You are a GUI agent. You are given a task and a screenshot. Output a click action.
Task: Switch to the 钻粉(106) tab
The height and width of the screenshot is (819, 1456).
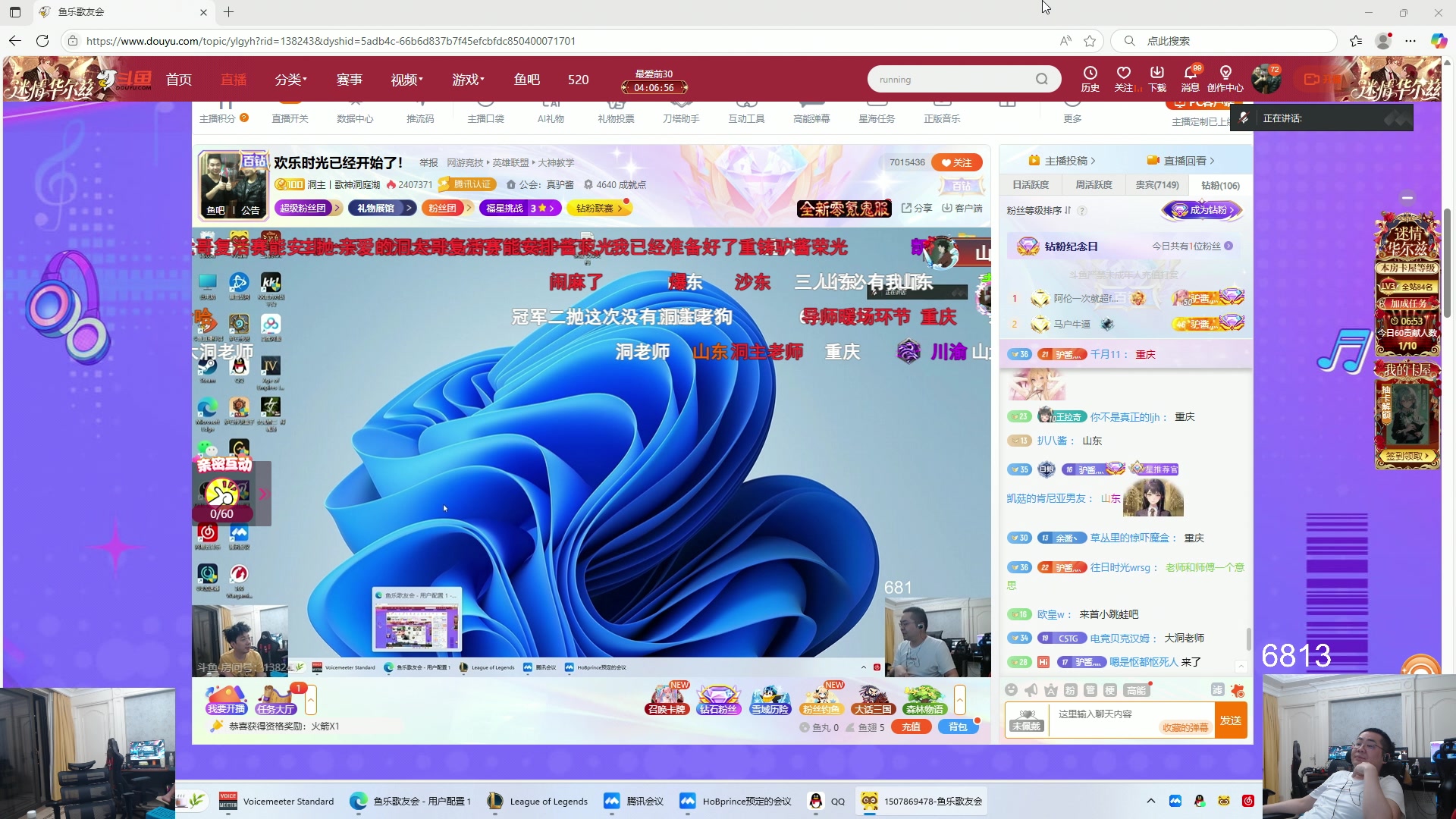click(1220, 185)
